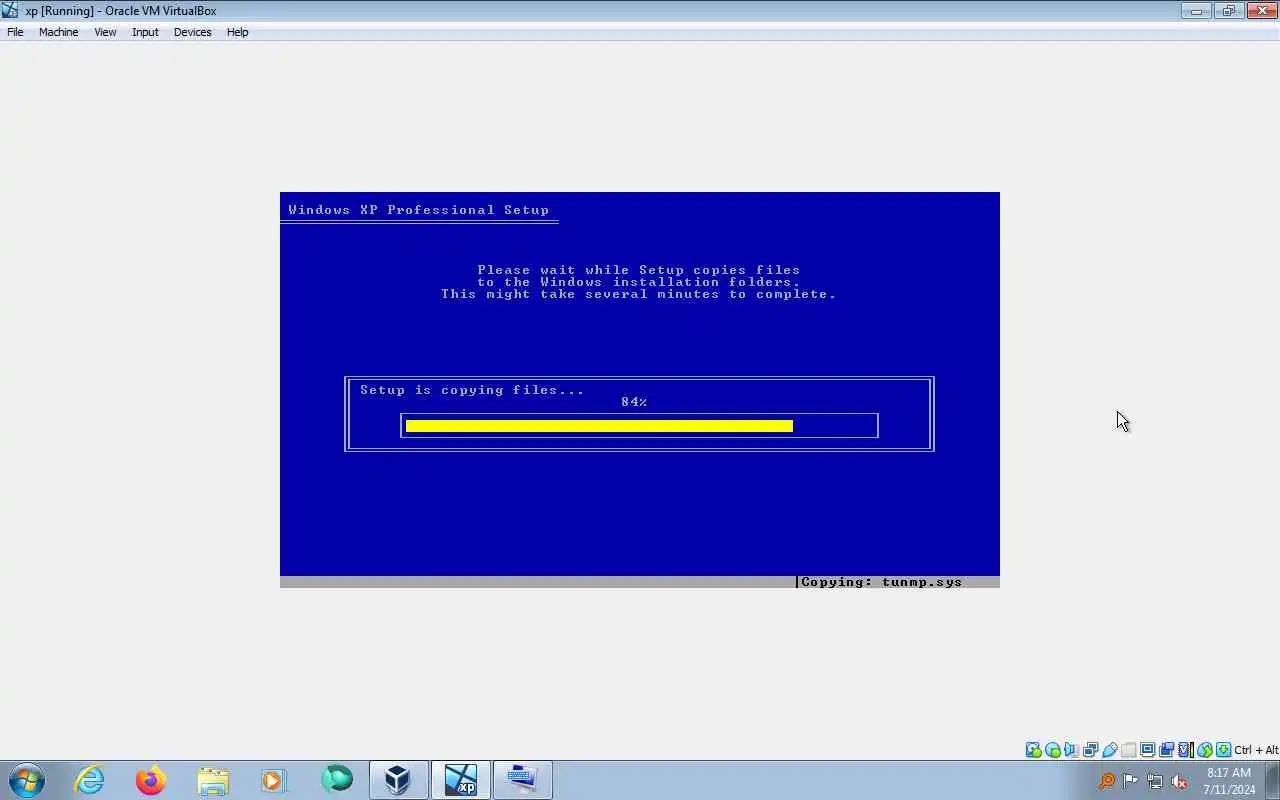
Task: Click the orange magnifier tray icon
Action: [x=1107, y=781]
